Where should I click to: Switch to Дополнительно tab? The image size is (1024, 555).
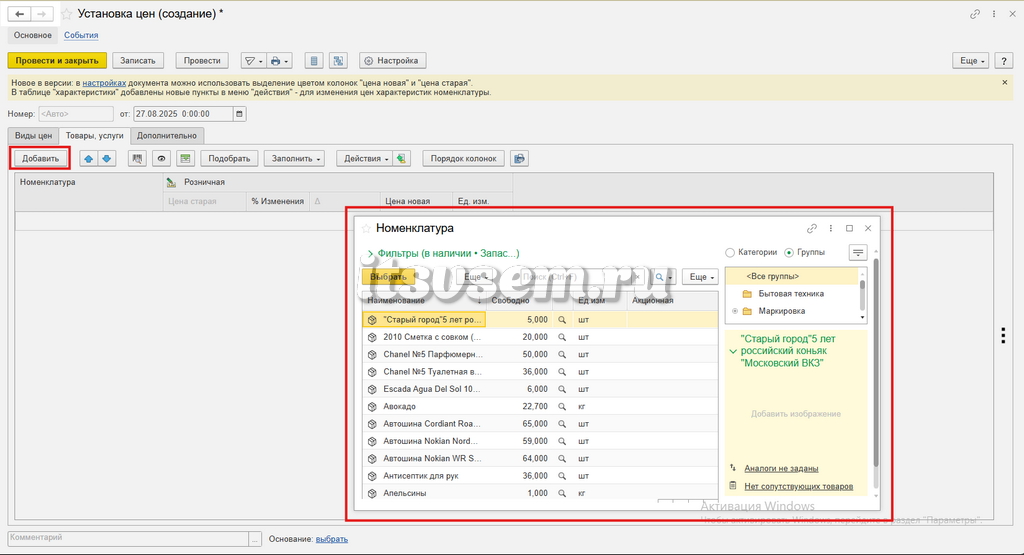167,136
